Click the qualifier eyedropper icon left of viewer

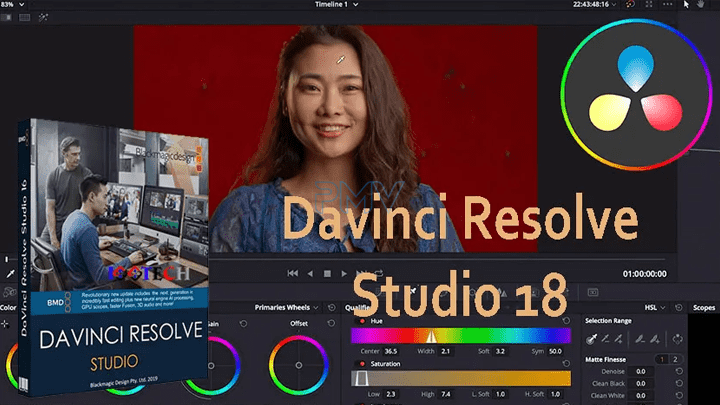[x=10, y=274]
